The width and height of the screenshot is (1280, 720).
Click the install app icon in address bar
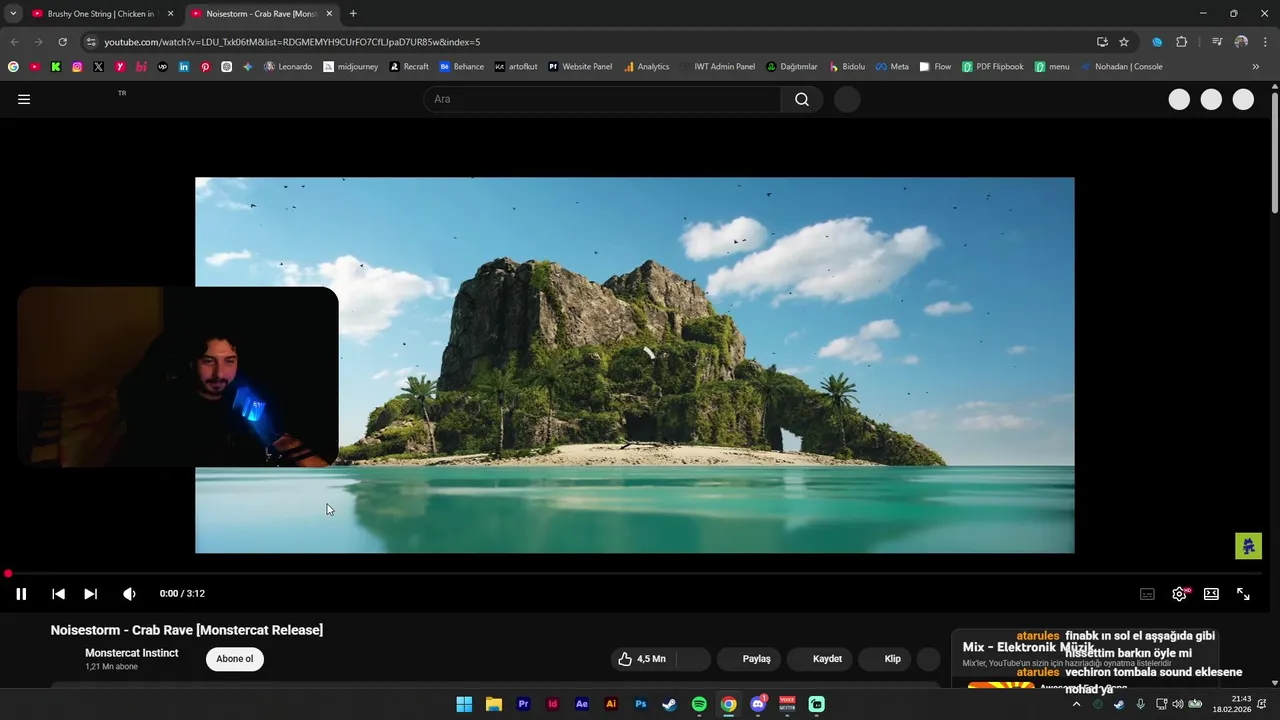pos(1102,42)
